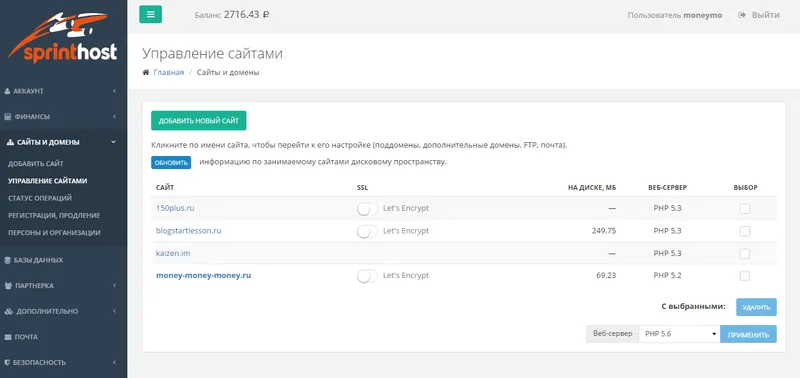
Task: Open the kaizen.im site link
Action: [x=173, y=254]
